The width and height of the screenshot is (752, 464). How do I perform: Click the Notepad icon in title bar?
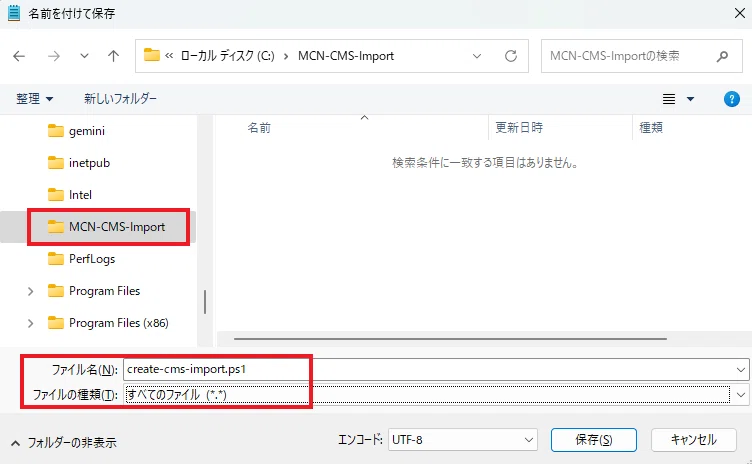click(x=13, y=13)
